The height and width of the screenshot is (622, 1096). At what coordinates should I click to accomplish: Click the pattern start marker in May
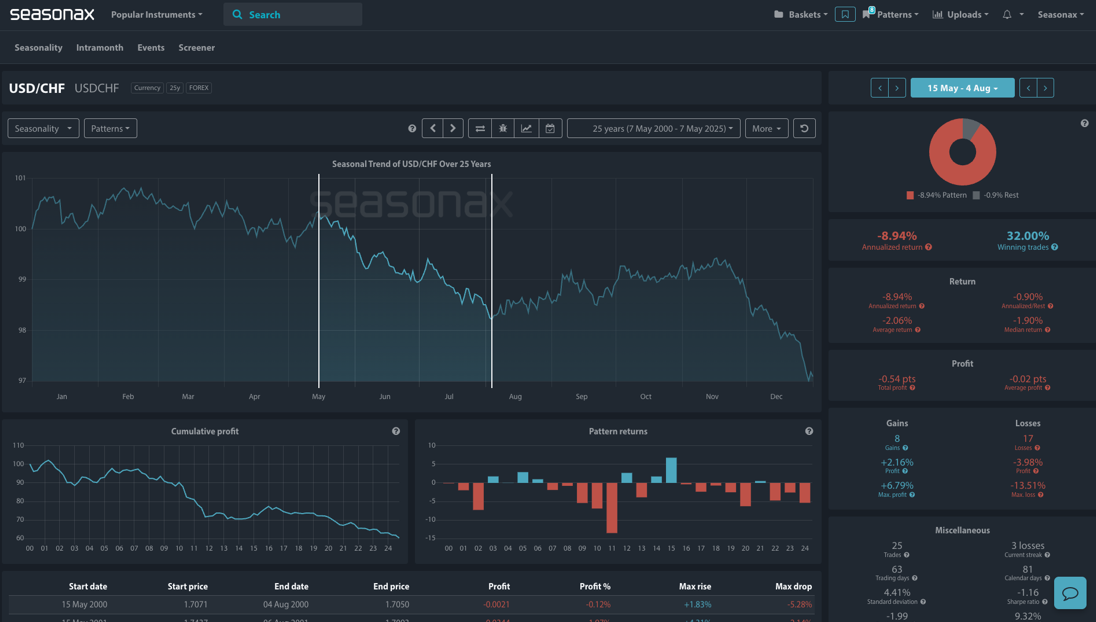(319, 280)
